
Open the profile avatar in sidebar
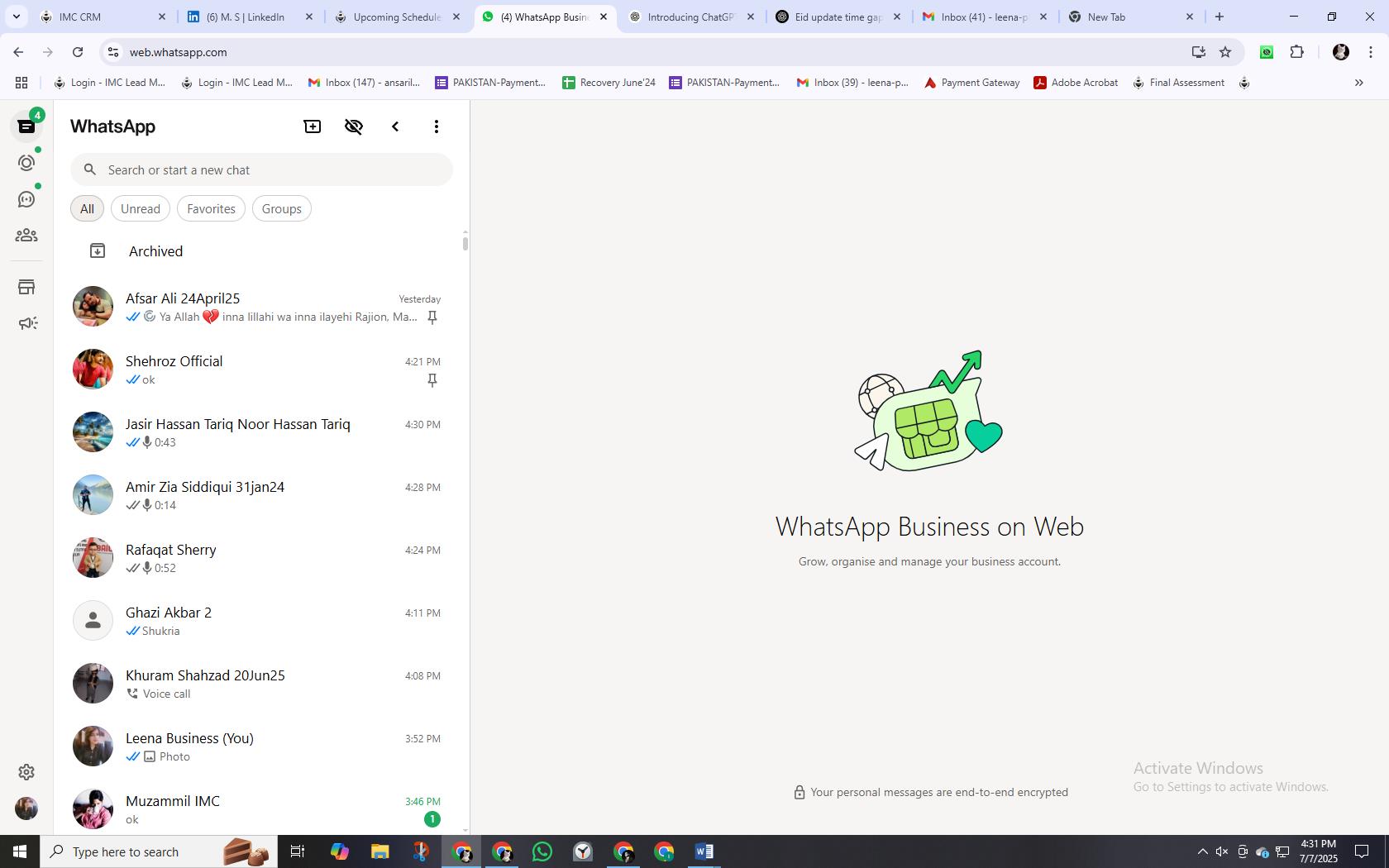pos(26,808)
